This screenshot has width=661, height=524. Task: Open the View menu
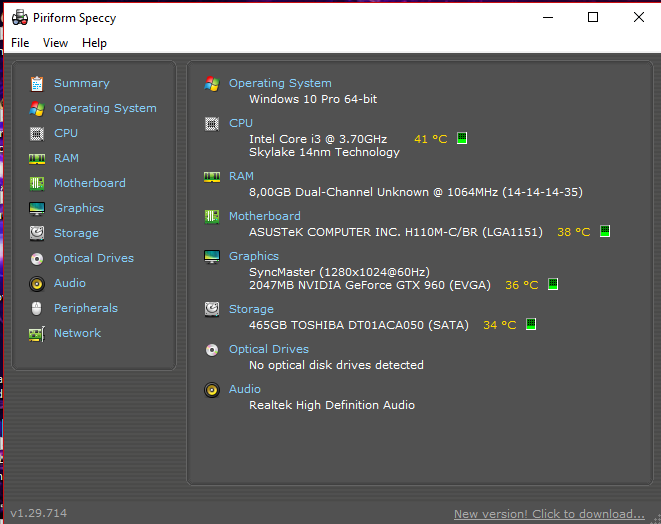(55, 43)
